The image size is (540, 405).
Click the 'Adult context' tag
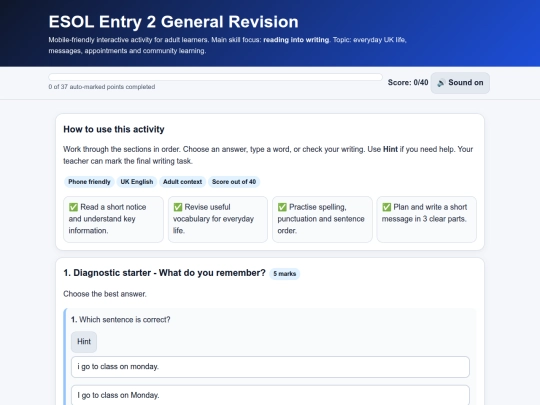(x=183, y=182)
